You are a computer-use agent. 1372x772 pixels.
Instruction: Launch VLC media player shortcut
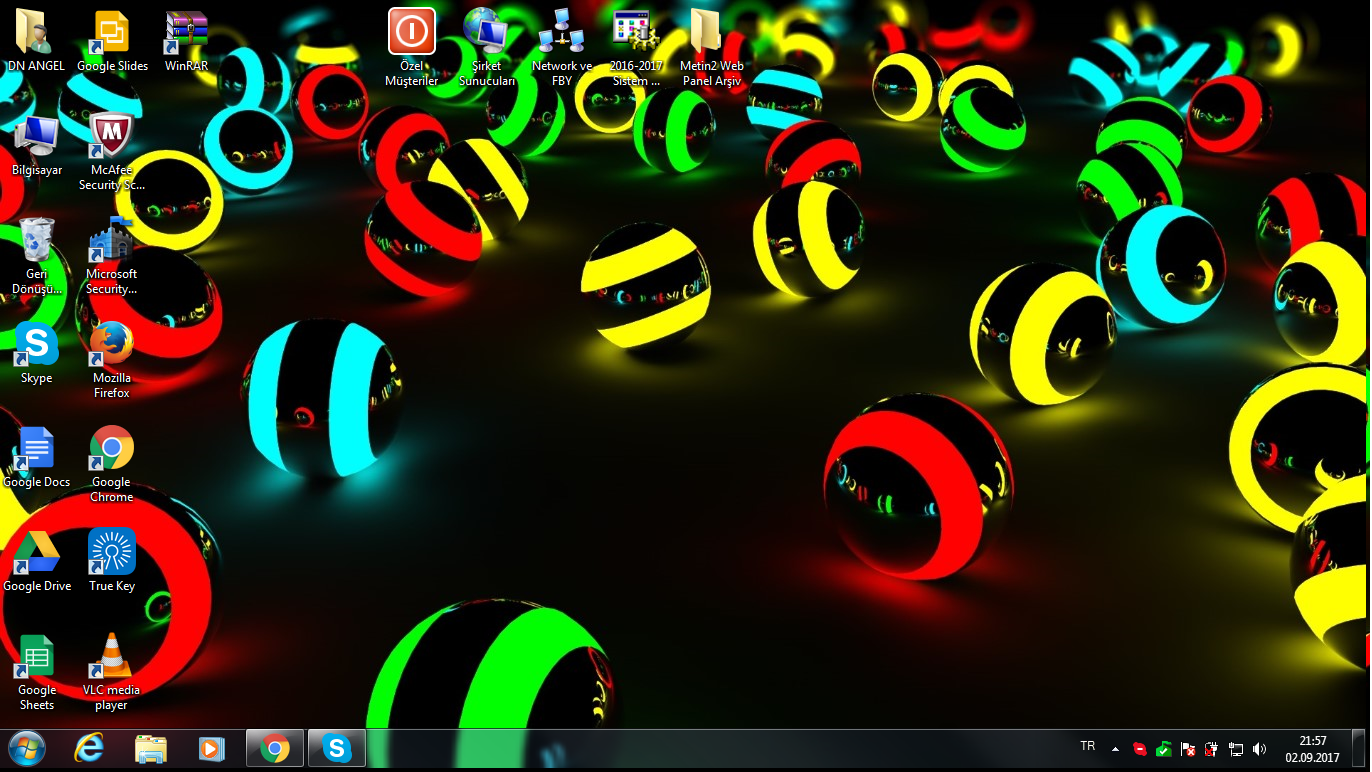pyautogui.click(x=112, y=672)
